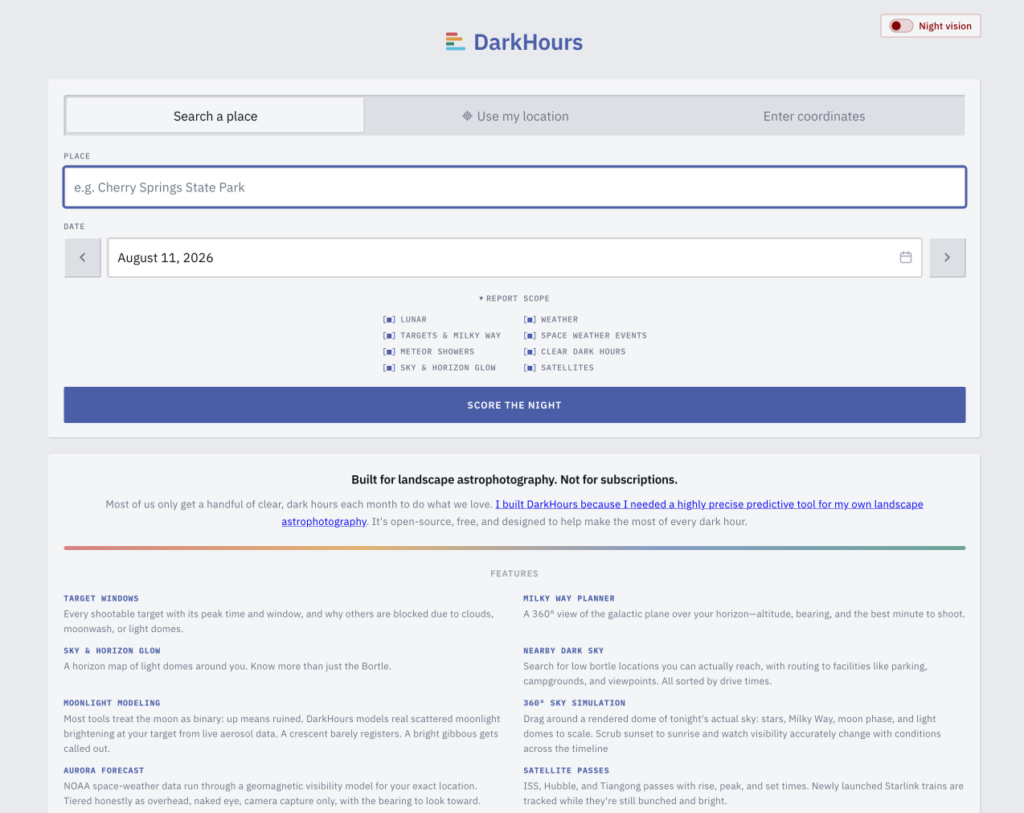Click the Satellite Passes heading
1024x813 pixels.
[x=566, y=771]
